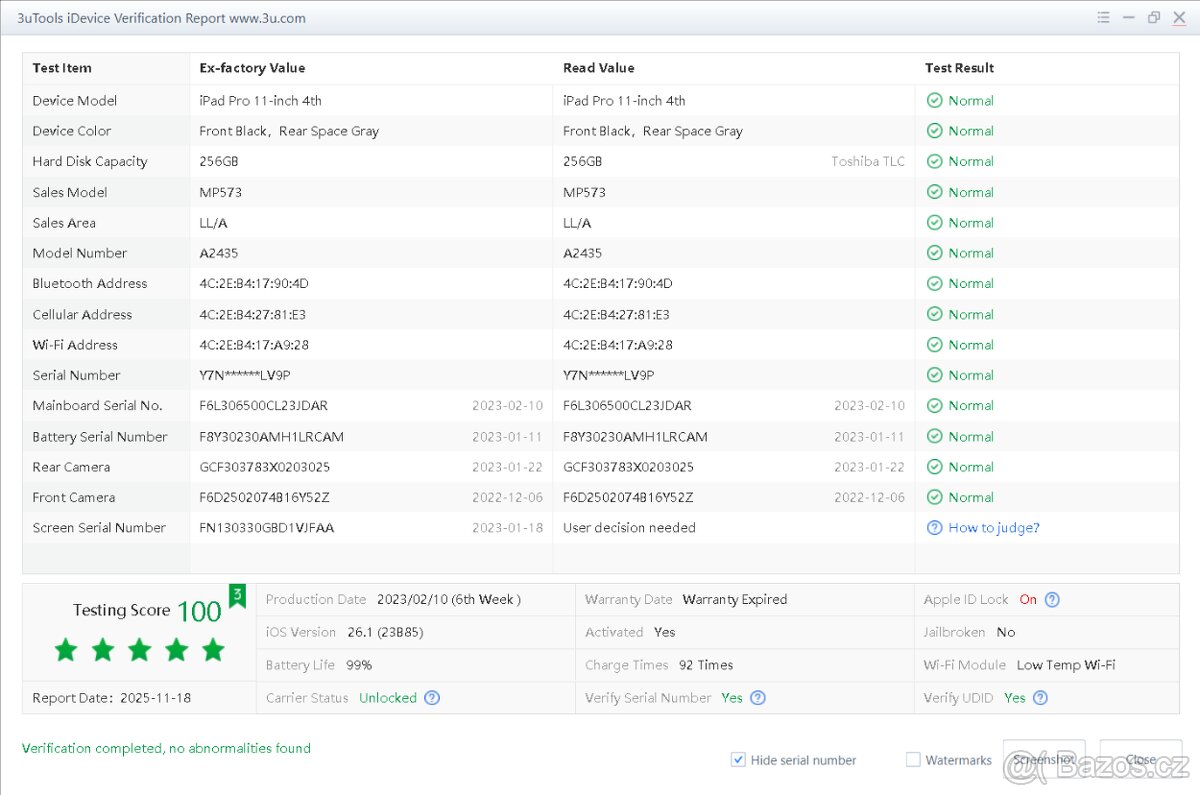The image size is (1200, 795).
Task: Click the question icon in Screen Serial Number row
Action: [934, 528]
